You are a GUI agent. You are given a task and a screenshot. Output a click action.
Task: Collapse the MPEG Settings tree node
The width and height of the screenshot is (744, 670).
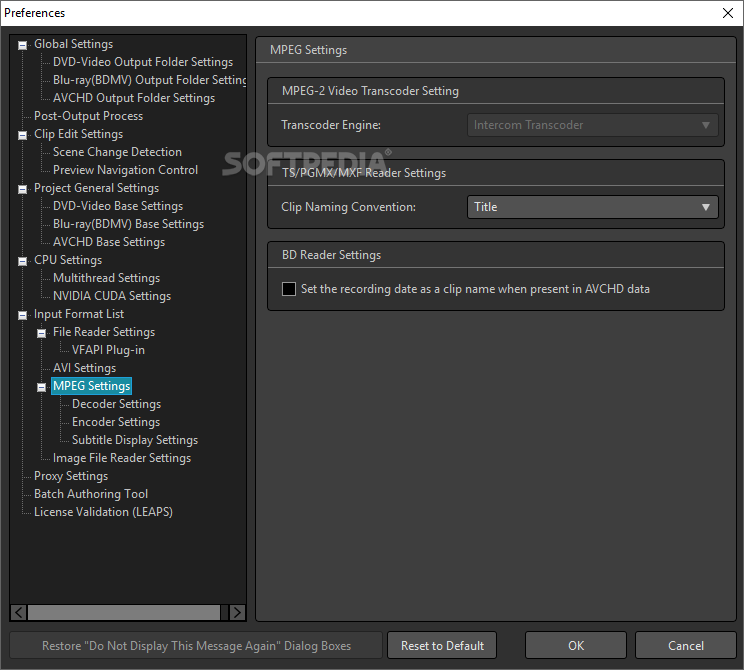click(41, 388)
